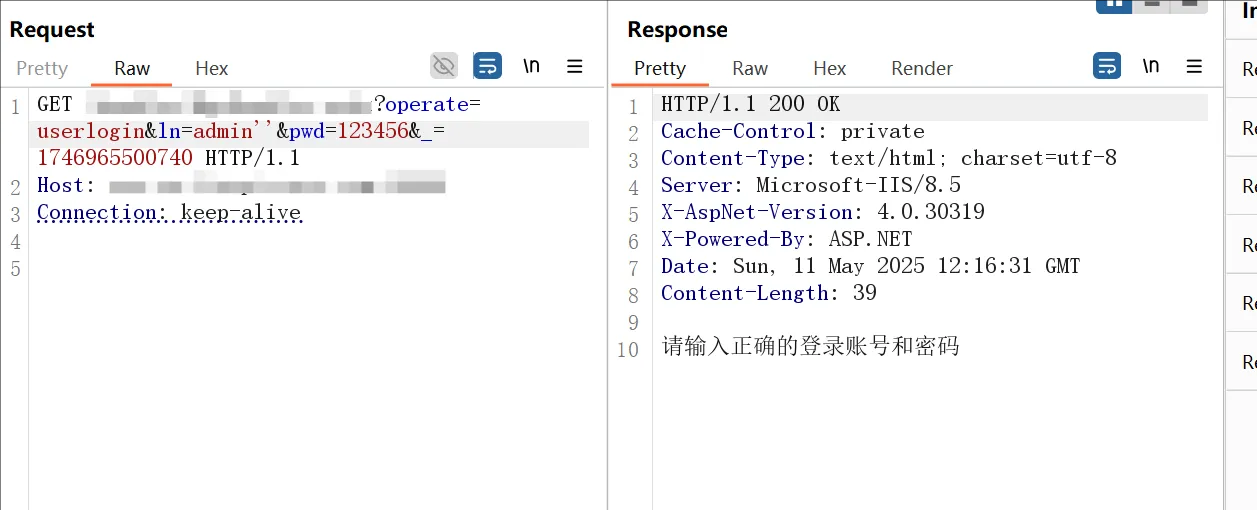
Task: Click the 'pwd' parameter name in request
Action: coord(307,131)
